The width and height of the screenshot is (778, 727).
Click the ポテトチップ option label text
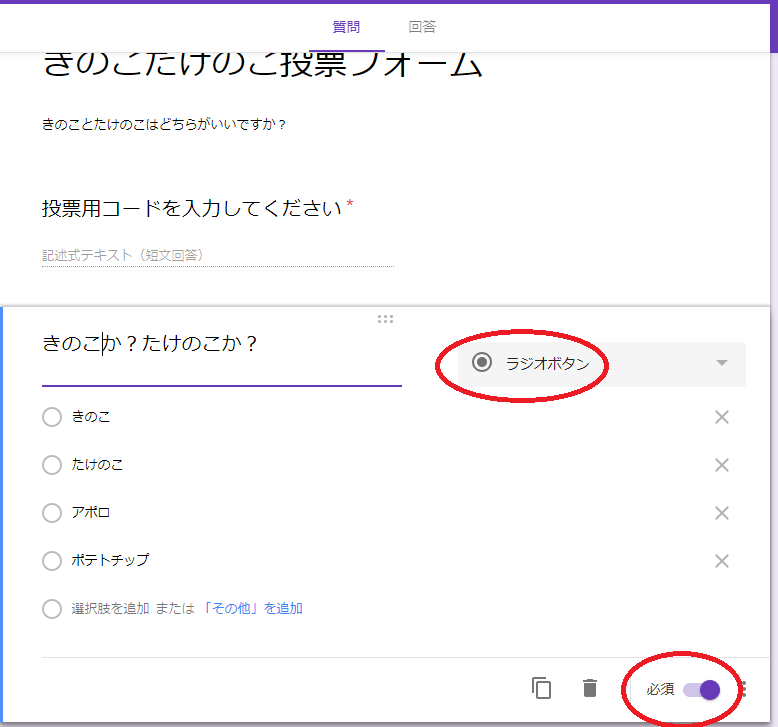point(110,560)
